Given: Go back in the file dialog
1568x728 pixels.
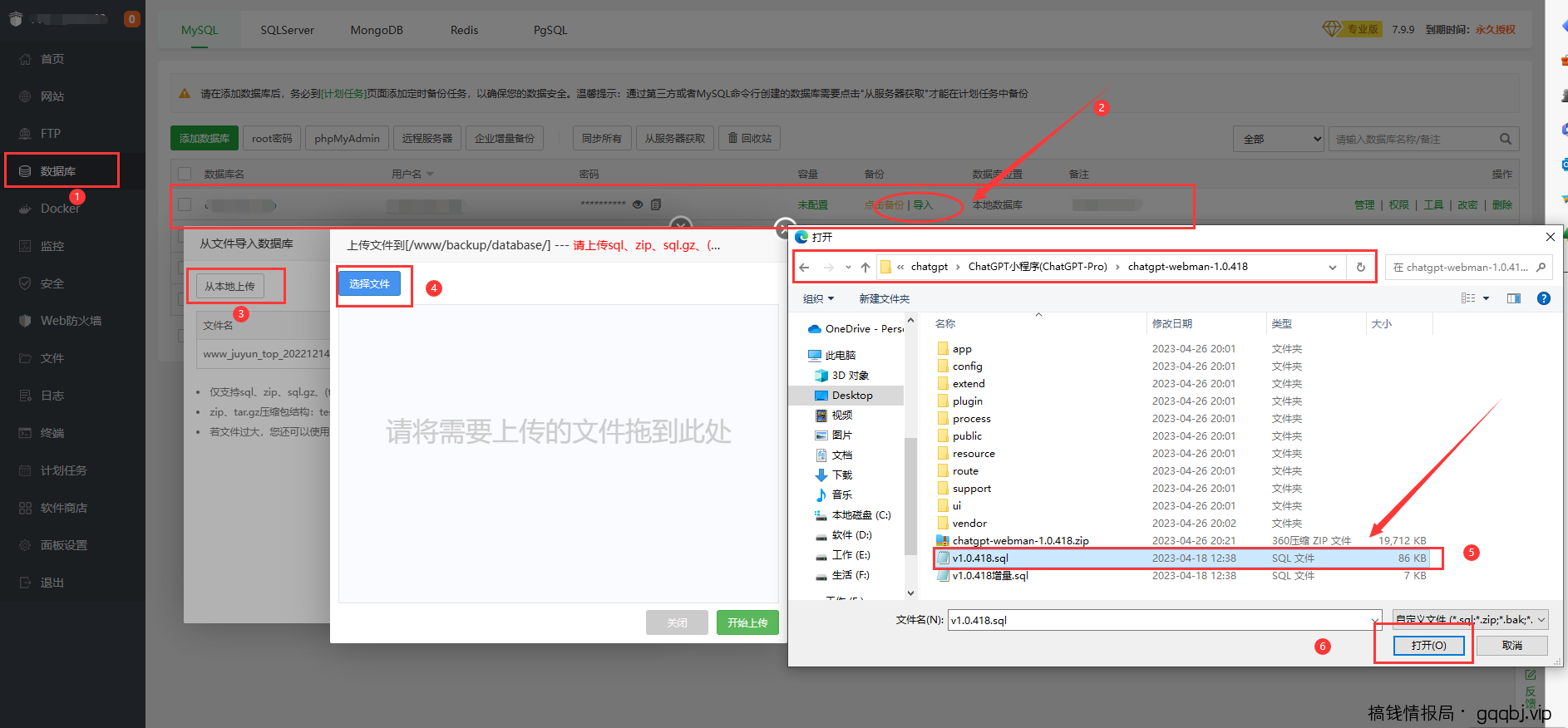Looking at the screenshot, I should click(804, 267).
